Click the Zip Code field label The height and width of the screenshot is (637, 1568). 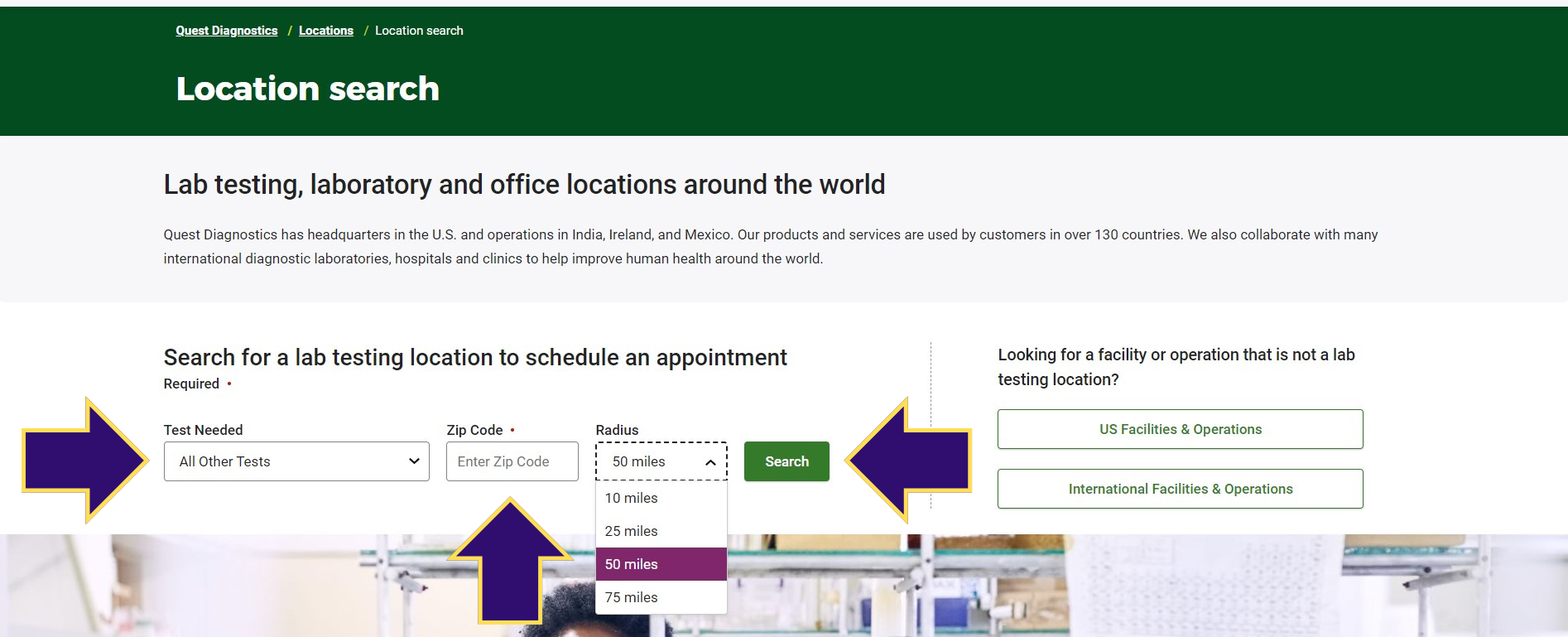[x=474, y=430]
